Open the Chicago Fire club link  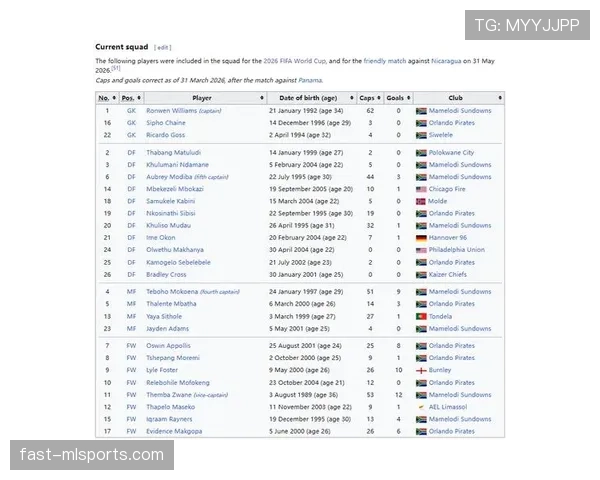pyautogui.click(x=447, y=189)
